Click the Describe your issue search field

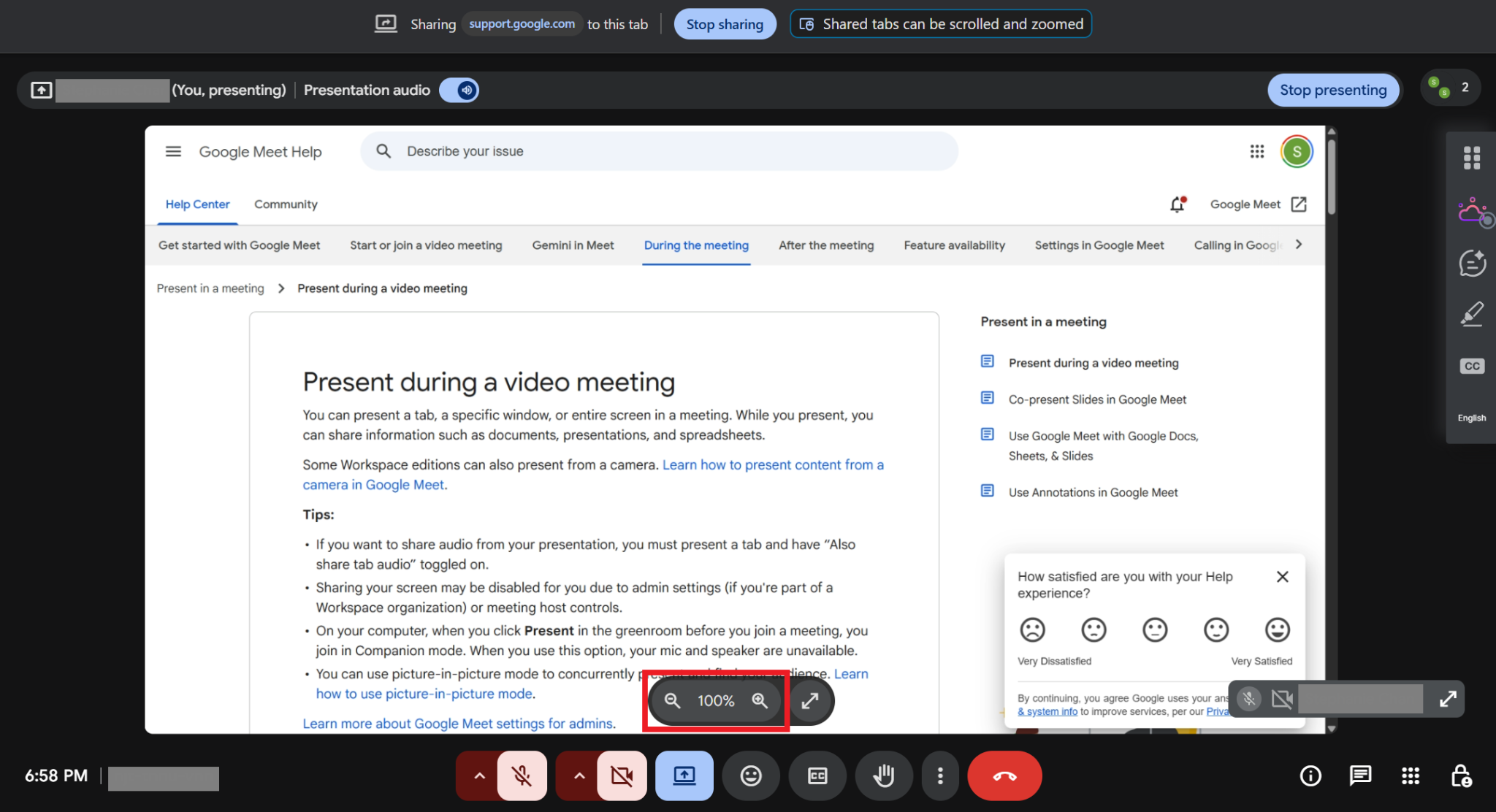point(659,151)
